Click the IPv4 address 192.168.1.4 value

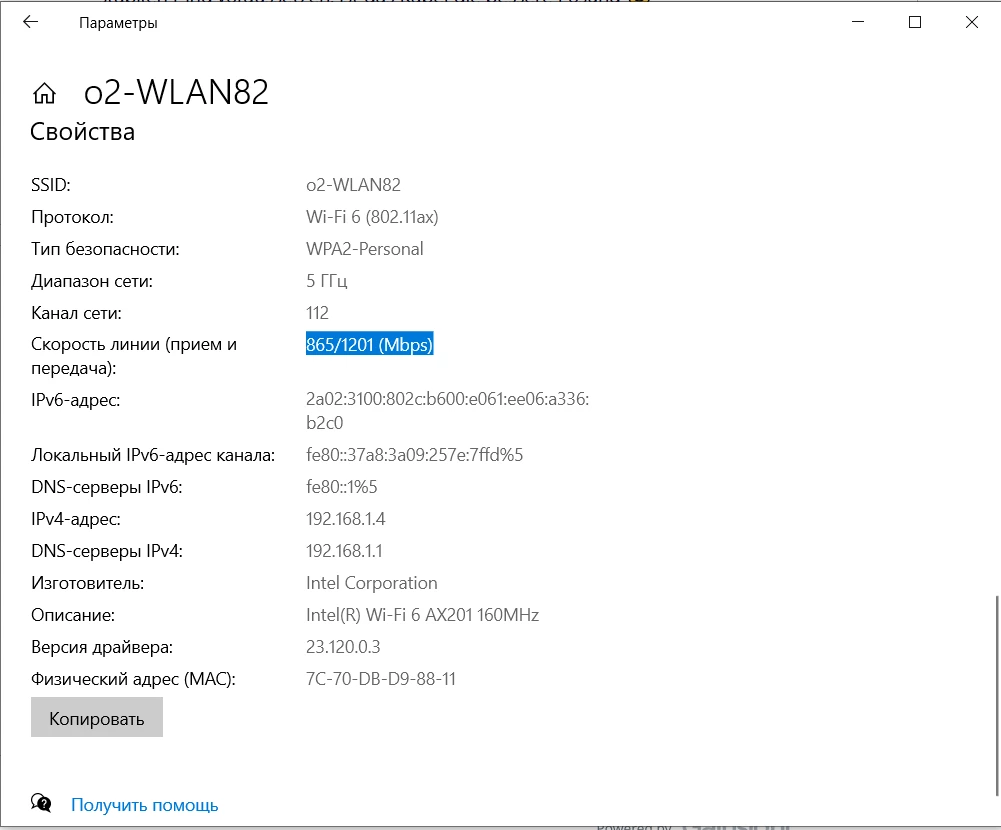[345, 519]
